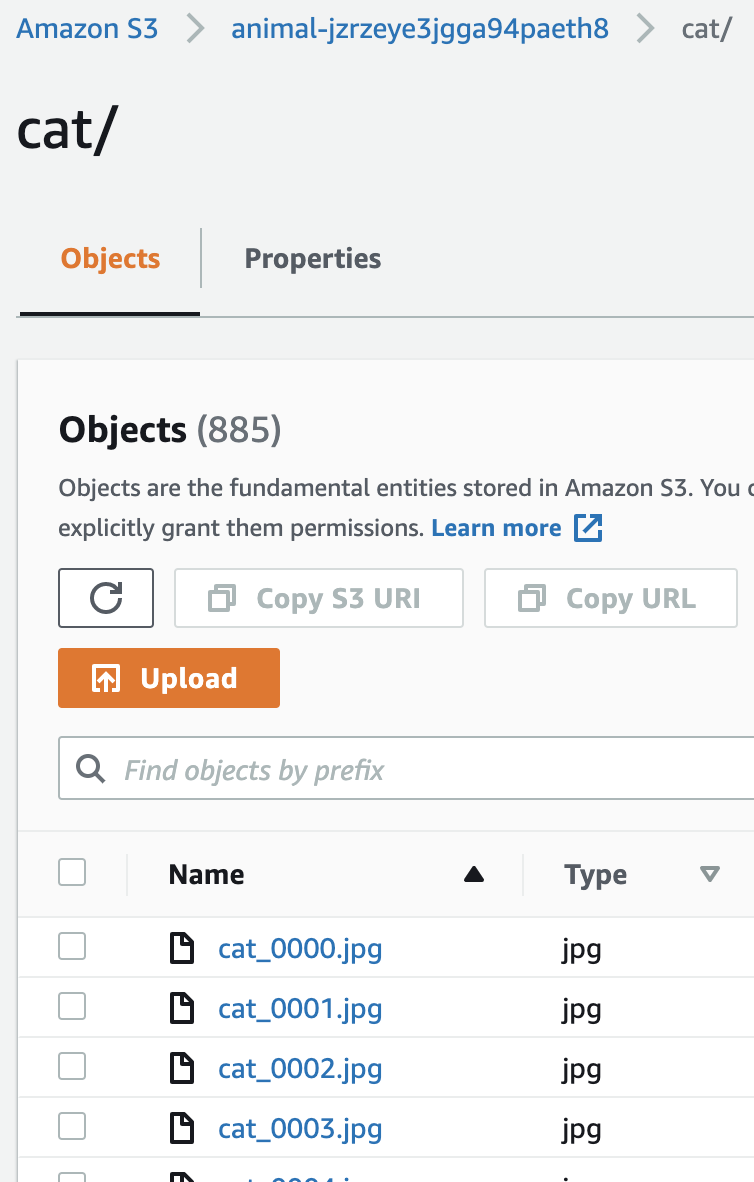
Task: Open the Amazon S3 breadcrumb link
Action: point(88,28)
